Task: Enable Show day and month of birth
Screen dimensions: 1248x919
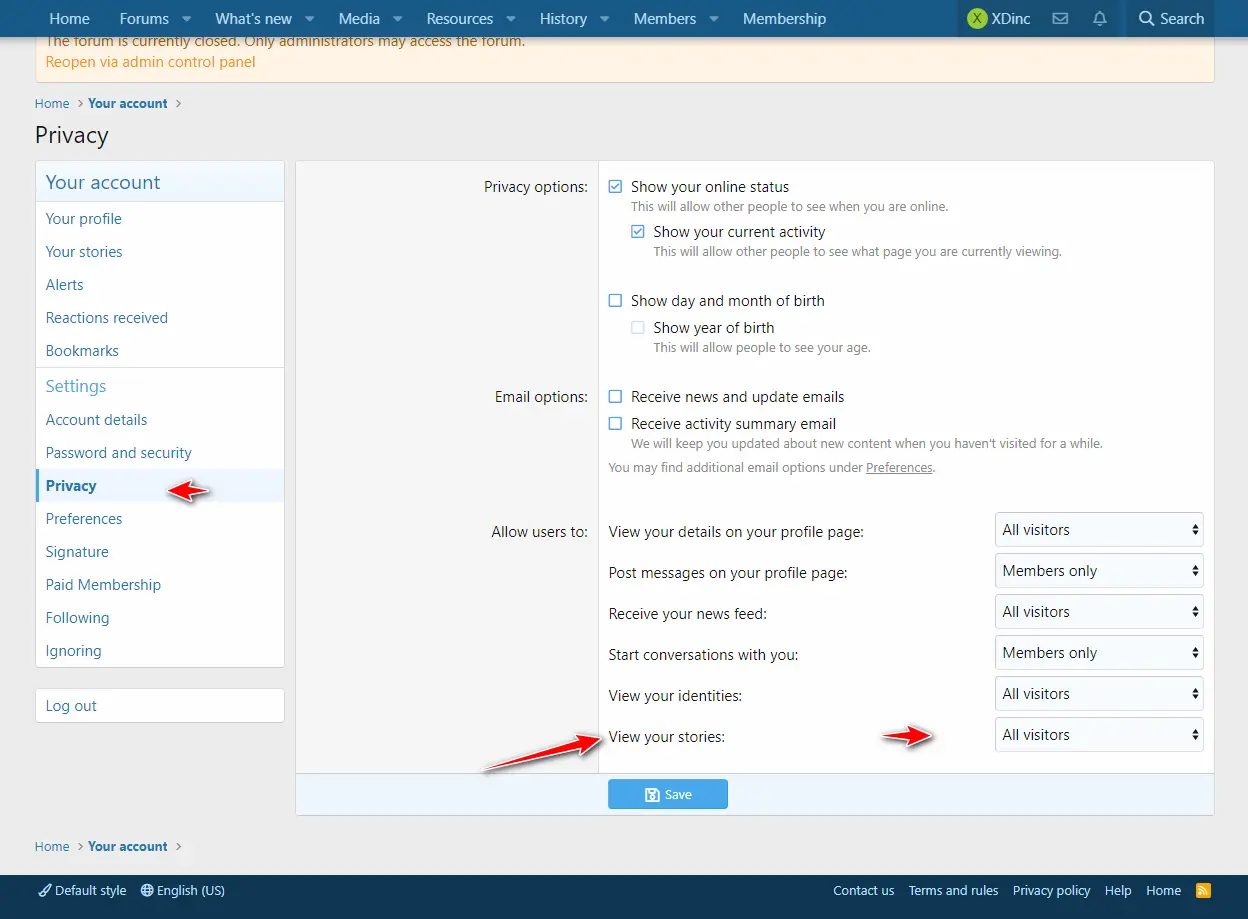Action: 615,301
